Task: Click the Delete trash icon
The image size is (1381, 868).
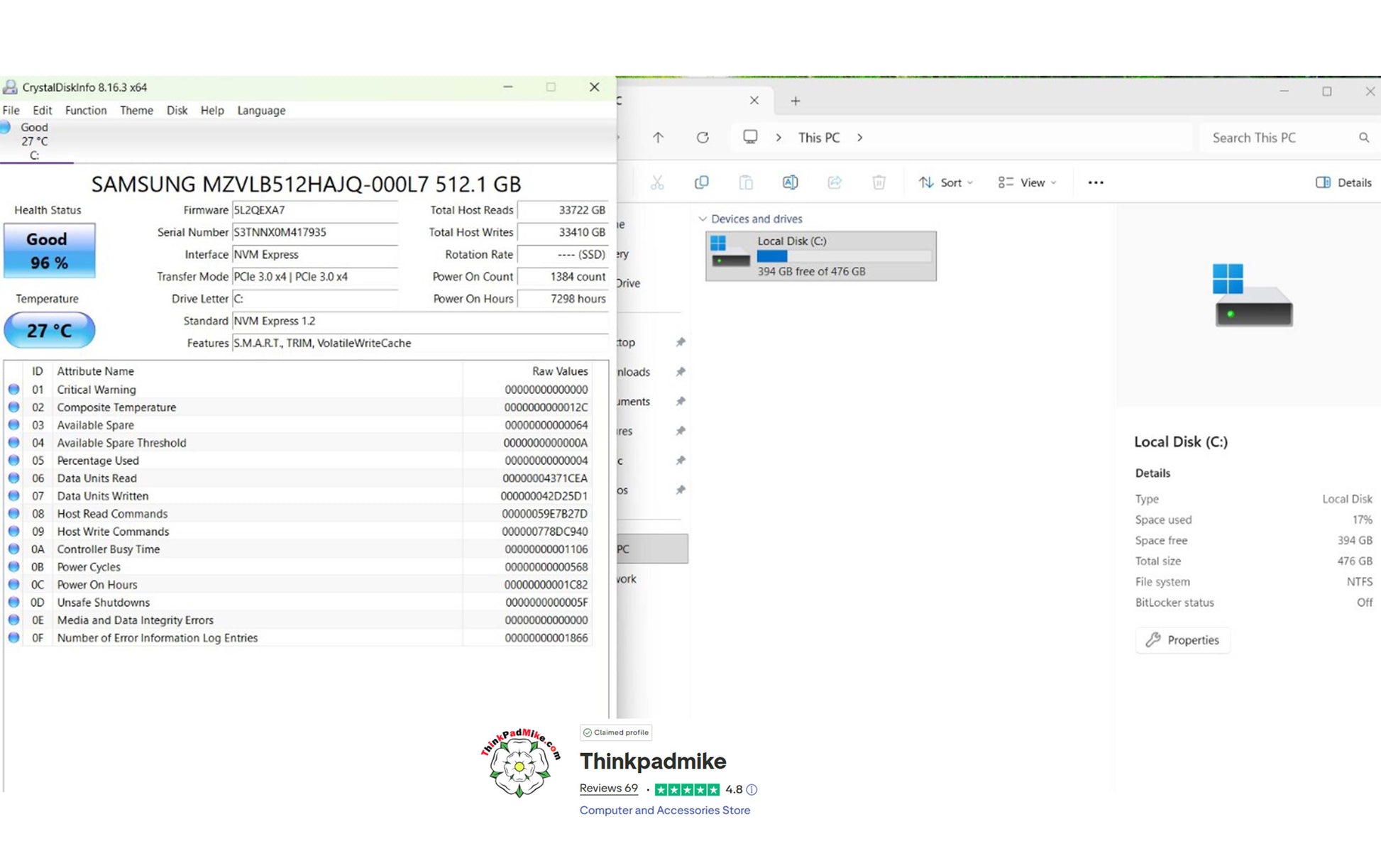Action: (879, 182)
